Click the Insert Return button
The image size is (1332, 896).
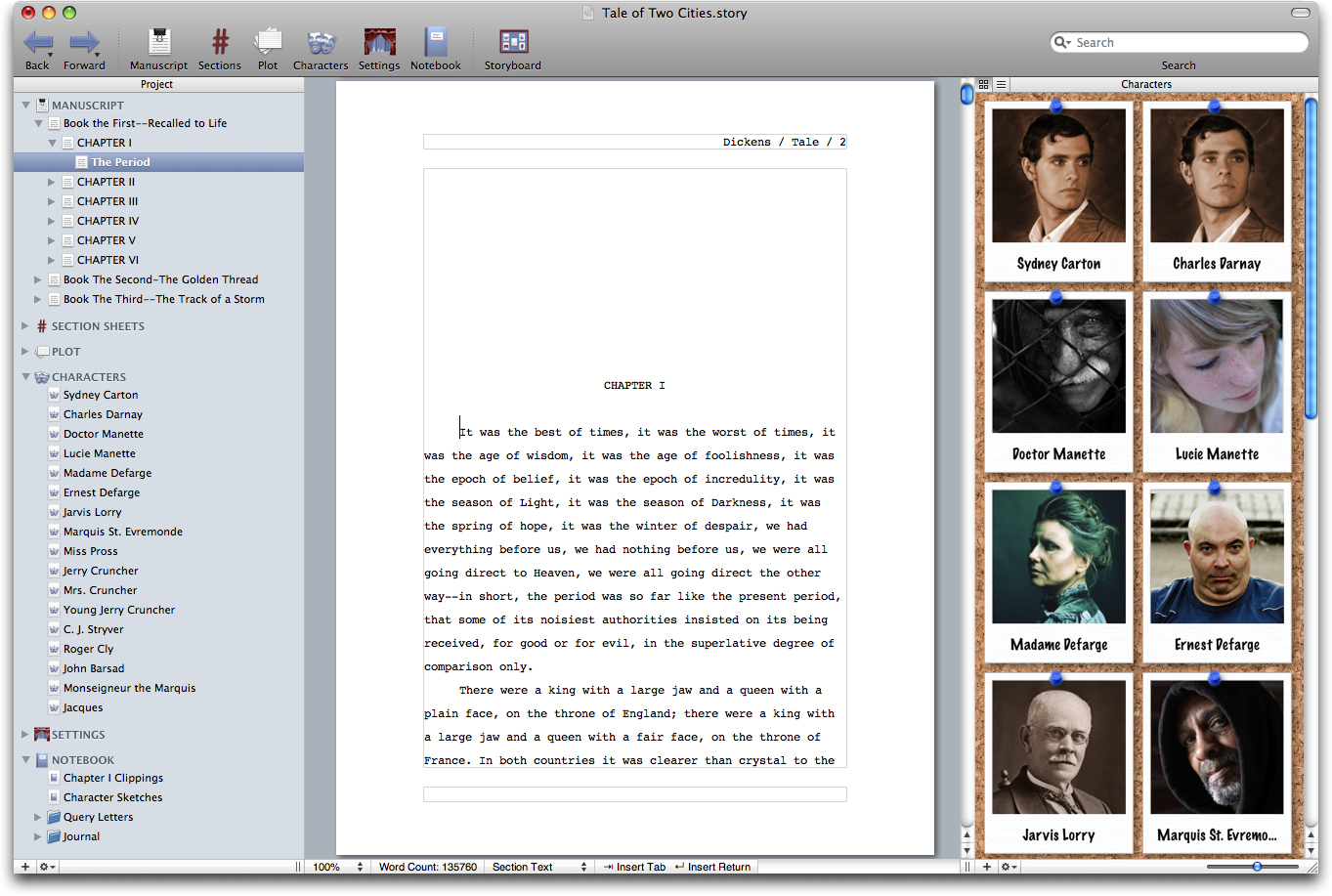pos(712,867)
